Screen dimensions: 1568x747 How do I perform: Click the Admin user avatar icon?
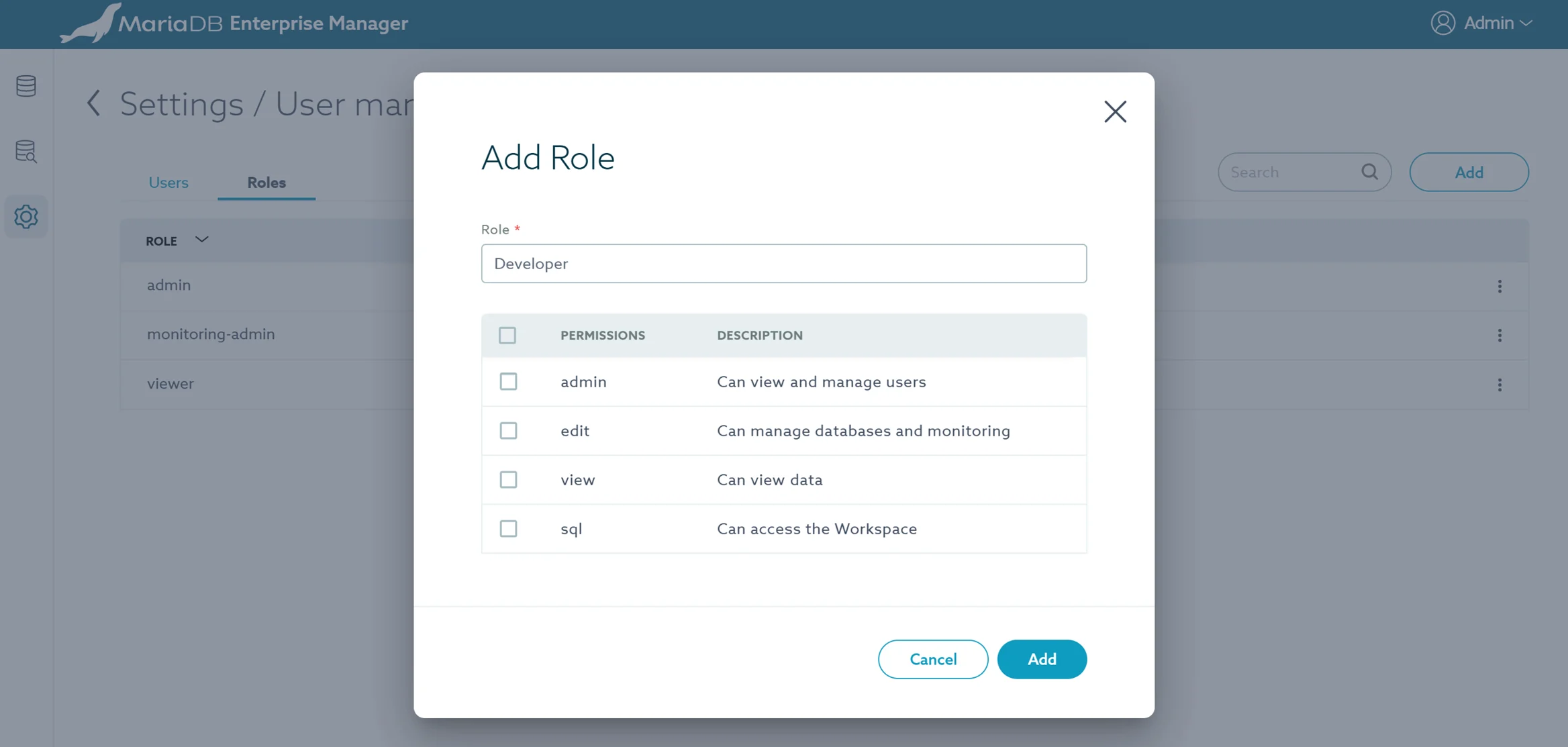1442,23
